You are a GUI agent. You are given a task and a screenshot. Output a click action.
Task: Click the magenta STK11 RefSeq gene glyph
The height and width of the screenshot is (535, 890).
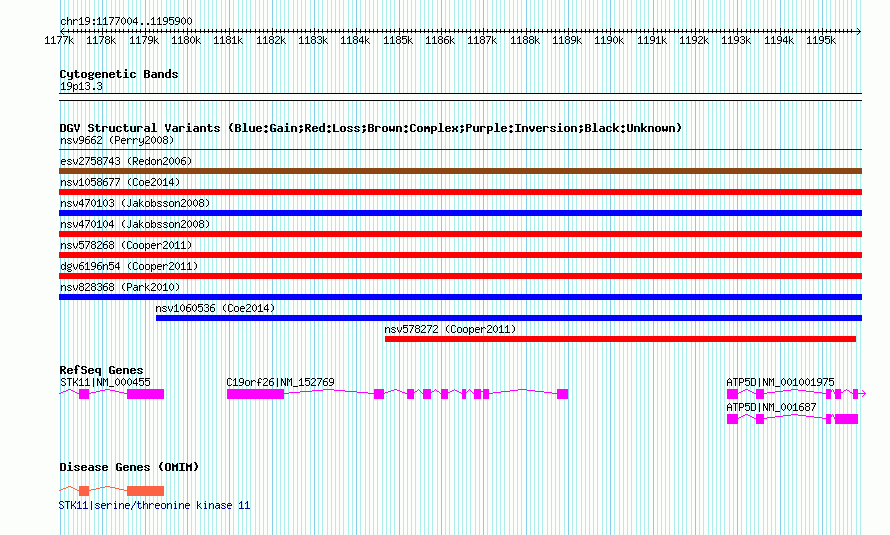112,394
